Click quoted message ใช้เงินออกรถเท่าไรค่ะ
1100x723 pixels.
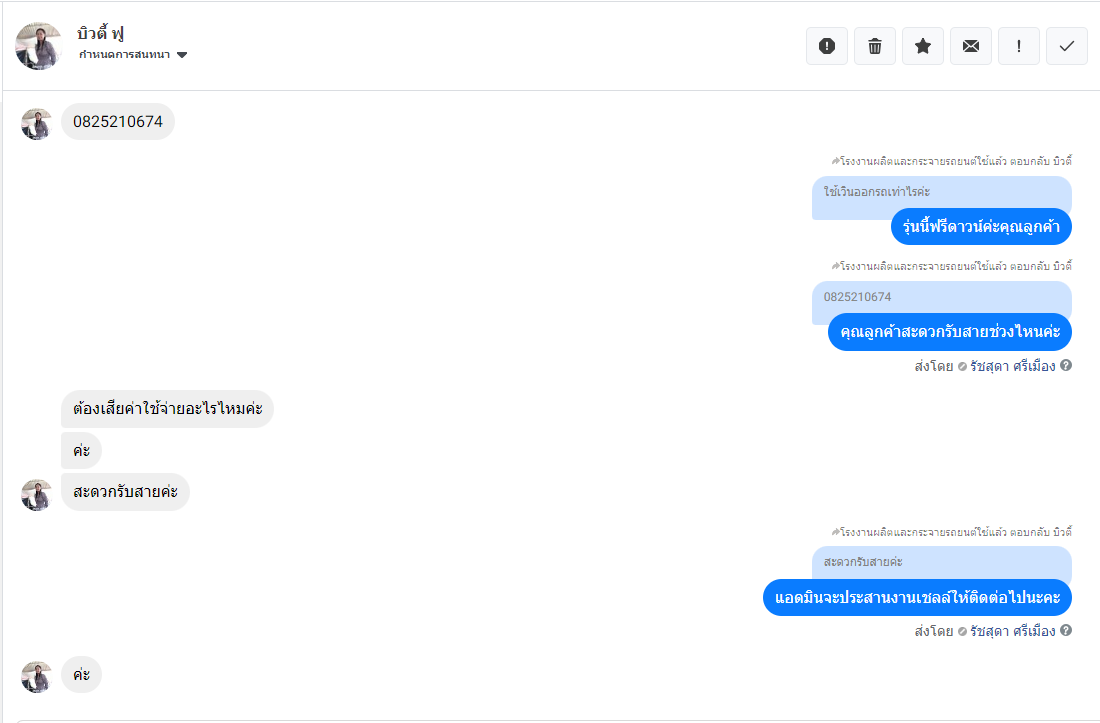pyautogui.click(x=877, y=191)
